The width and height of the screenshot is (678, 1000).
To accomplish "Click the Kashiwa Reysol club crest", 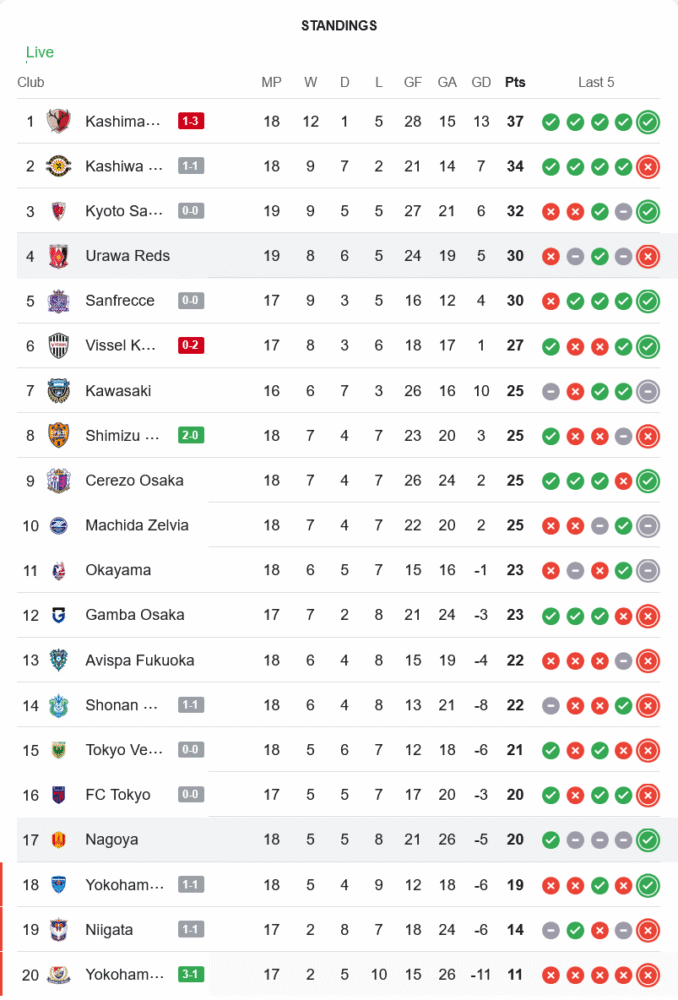I will 59,167.
